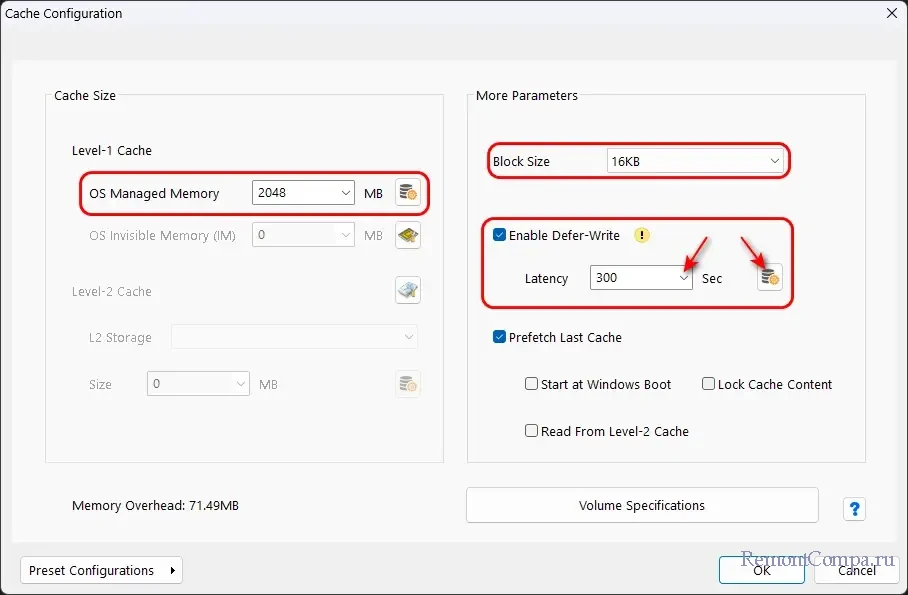Image resolution: width=908 pixels, height=595 pixels.
Task: Click the Level-2 Cache storage icon
Action: [x=407, y=291]
